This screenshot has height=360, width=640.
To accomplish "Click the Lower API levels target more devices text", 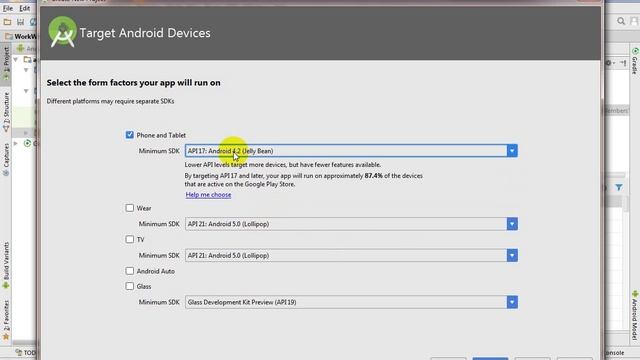I will pos(282,165).
